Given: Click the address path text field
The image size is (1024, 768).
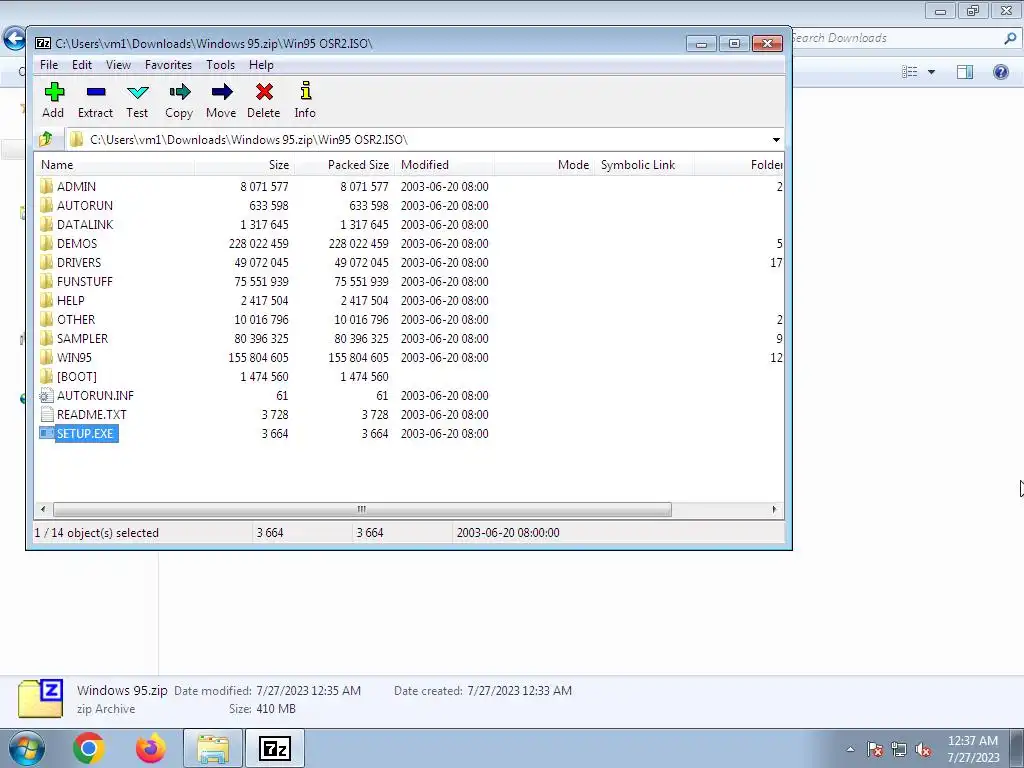Looking at the screenshot, I should click(417, 140).
